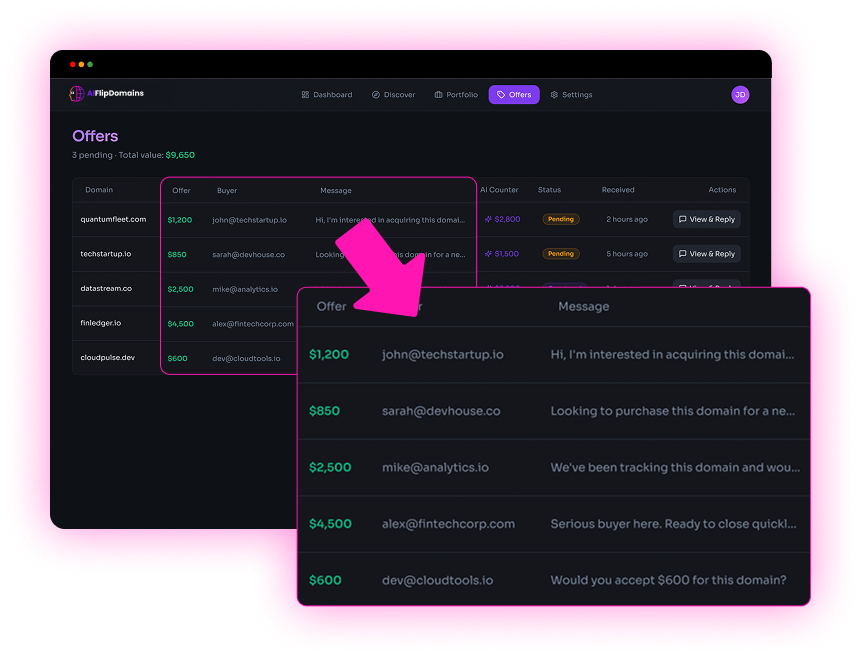
Task: Click the Pending badge in quantumfleet.com row
Action: point(561,219)
